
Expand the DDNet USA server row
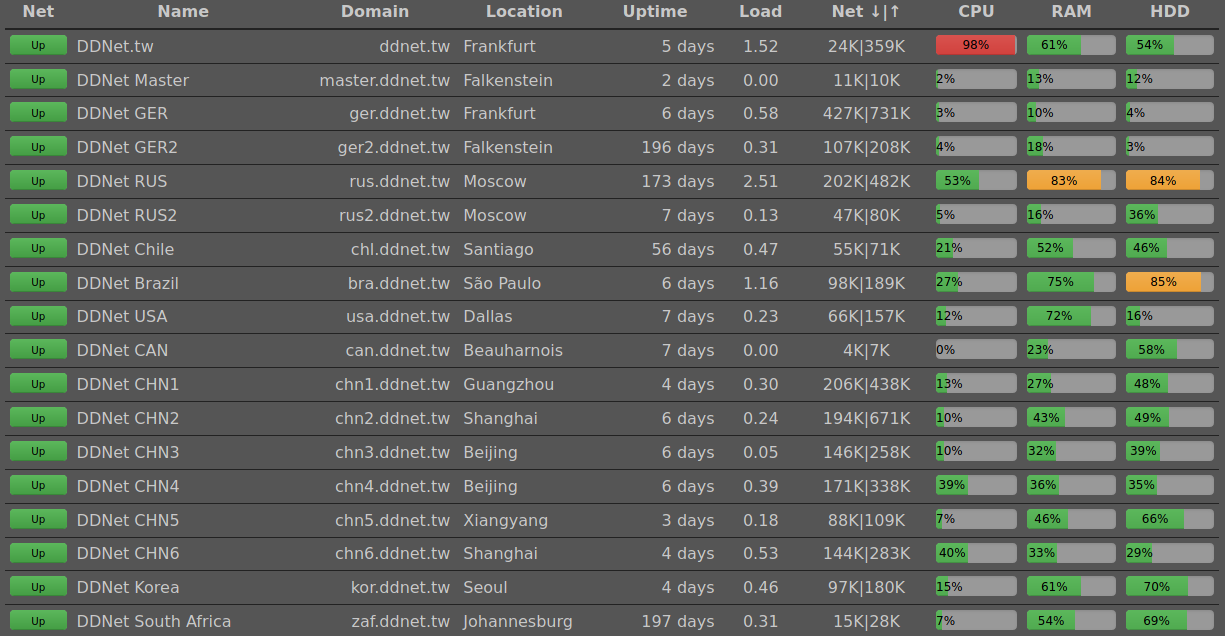[122, 316]
